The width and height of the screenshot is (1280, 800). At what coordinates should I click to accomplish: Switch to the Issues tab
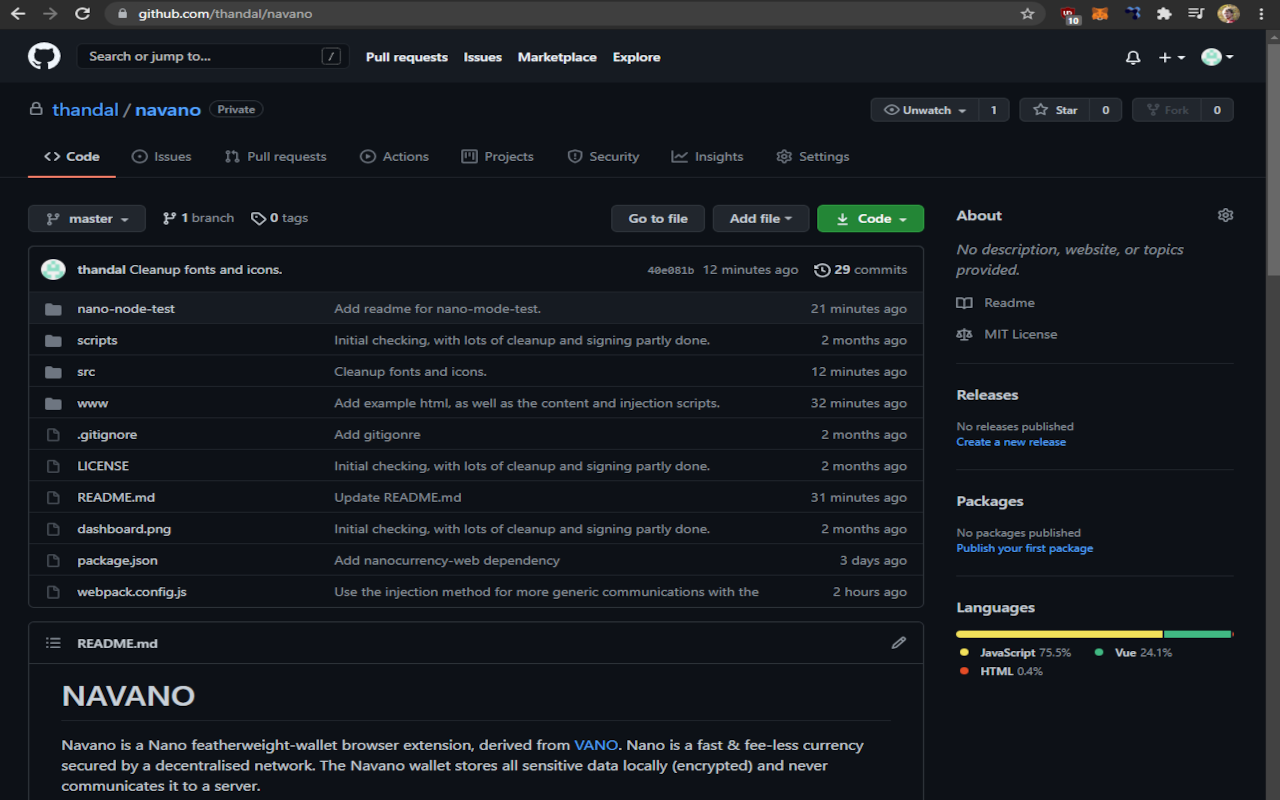pos(161,157)
